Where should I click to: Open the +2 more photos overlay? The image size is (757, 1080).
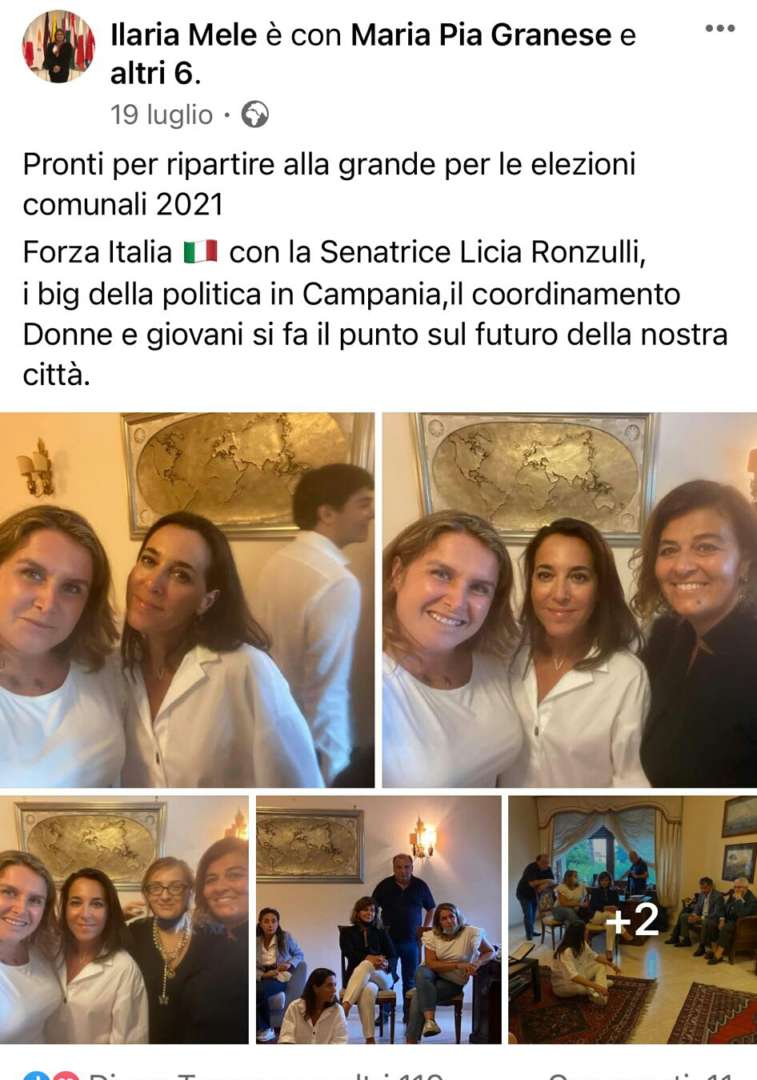[x=632, y=920]
